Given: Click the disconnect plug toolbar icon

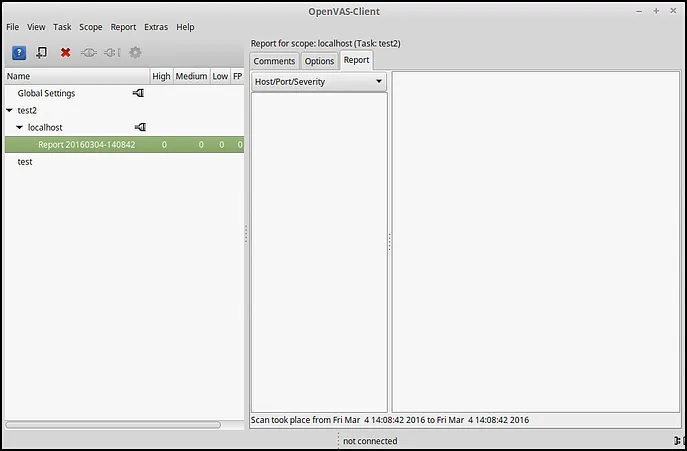Looking at the screenshot, I should [x=112, y=53].
